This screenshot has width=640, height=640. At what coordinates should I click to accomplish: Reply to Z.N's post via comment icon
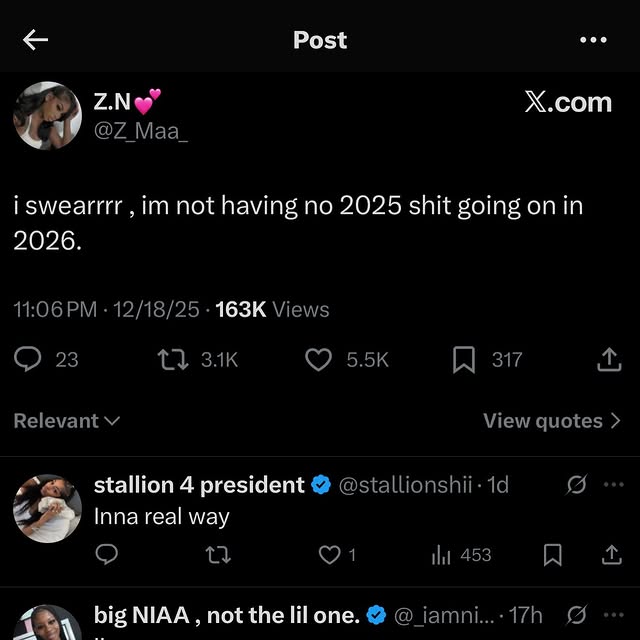click(29, 359)
